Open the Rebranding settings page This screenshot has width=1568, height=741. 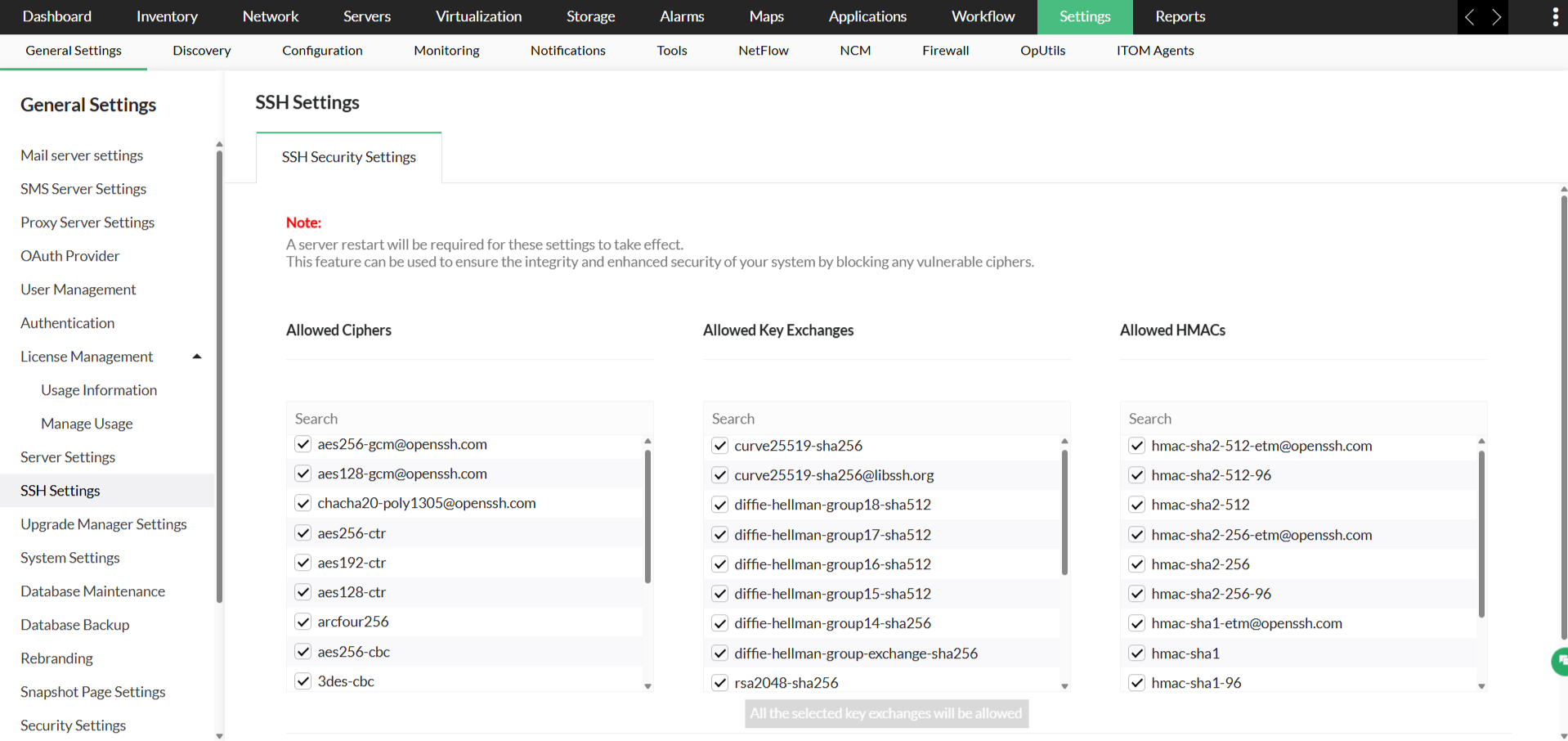pyautogui.click(x=56, y=658)
